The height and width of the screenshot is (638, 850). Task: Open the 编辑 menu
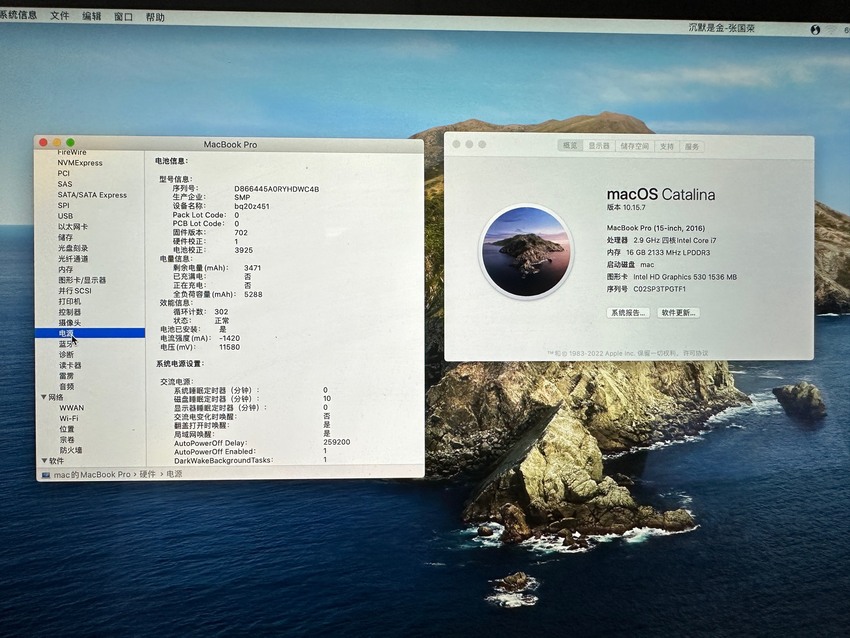point(92,16)
